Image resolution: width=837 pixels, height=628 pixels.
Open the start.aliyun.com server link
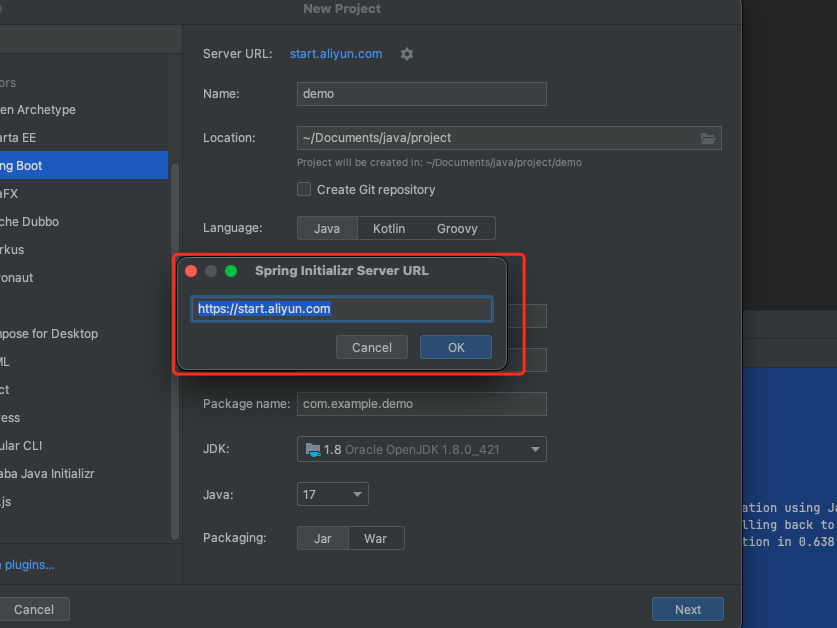click(336, 54)
